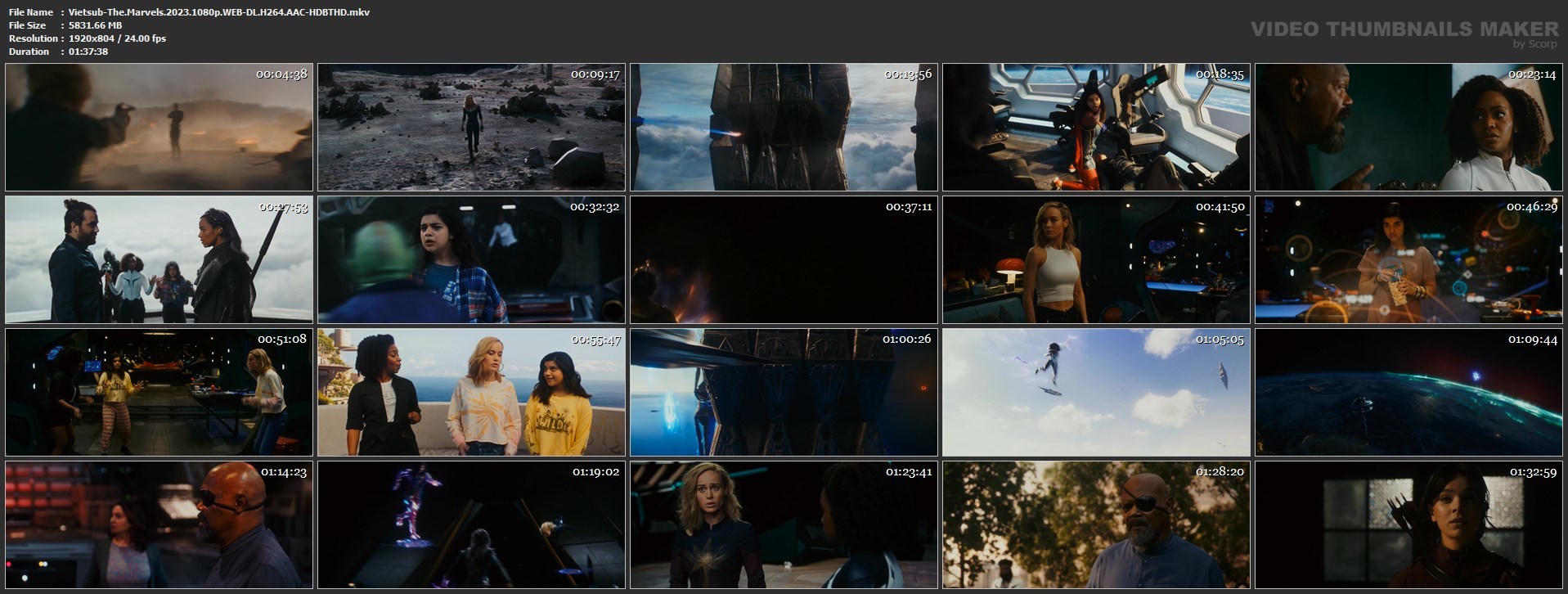Viewport: 1568px width, 594px height.
Task: Select the frame at 00:09:17
Action: click(x=471, y=128)
